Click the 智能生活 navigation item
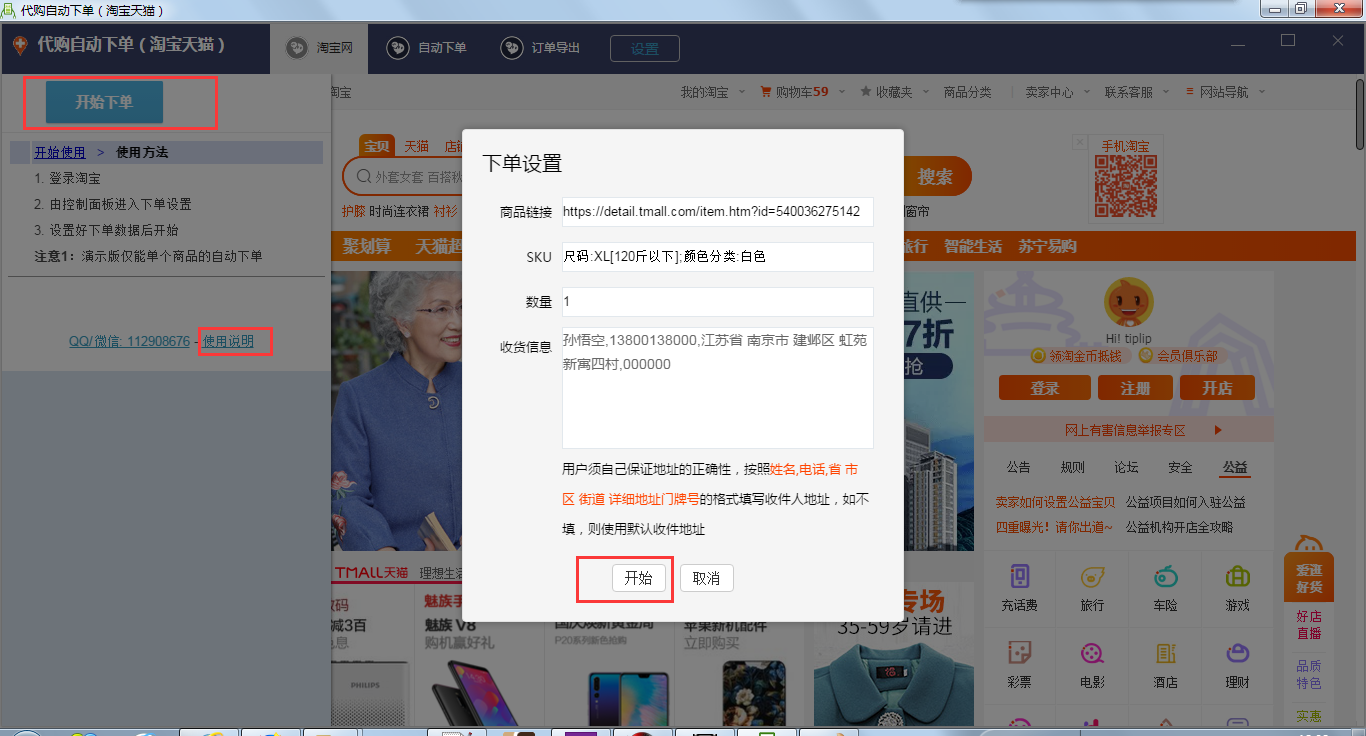This screenshot has width=1366, height=736. (x=973, y=246)
